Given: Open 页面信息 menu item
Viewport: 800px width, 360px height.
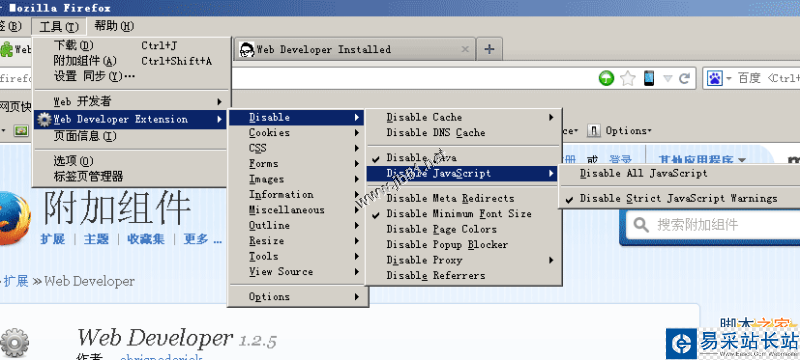Looking at the screenshot, I should click(x=132, y=136).
